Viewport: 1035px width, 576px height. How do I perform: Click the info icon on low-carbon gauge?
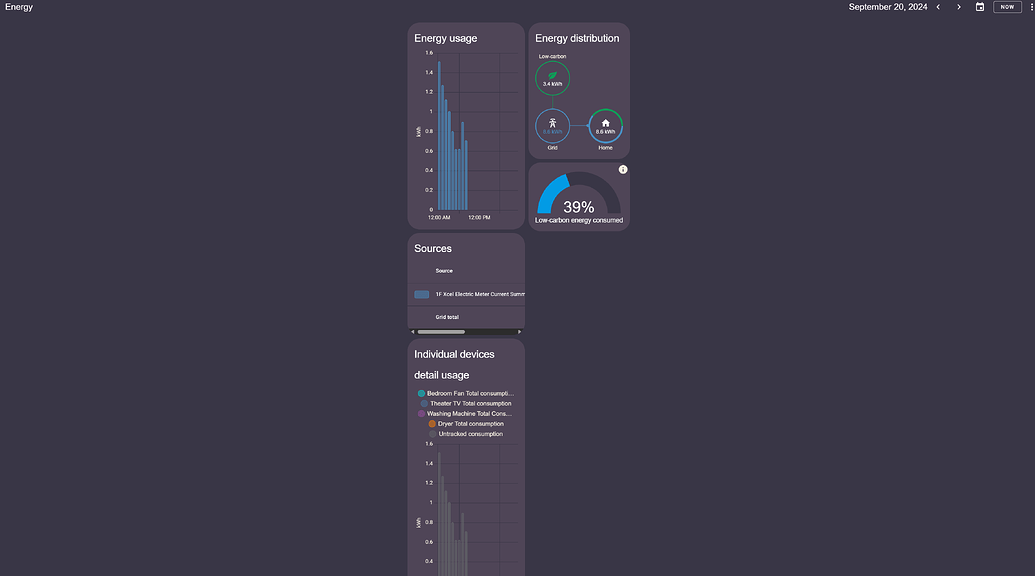point(622,170)
